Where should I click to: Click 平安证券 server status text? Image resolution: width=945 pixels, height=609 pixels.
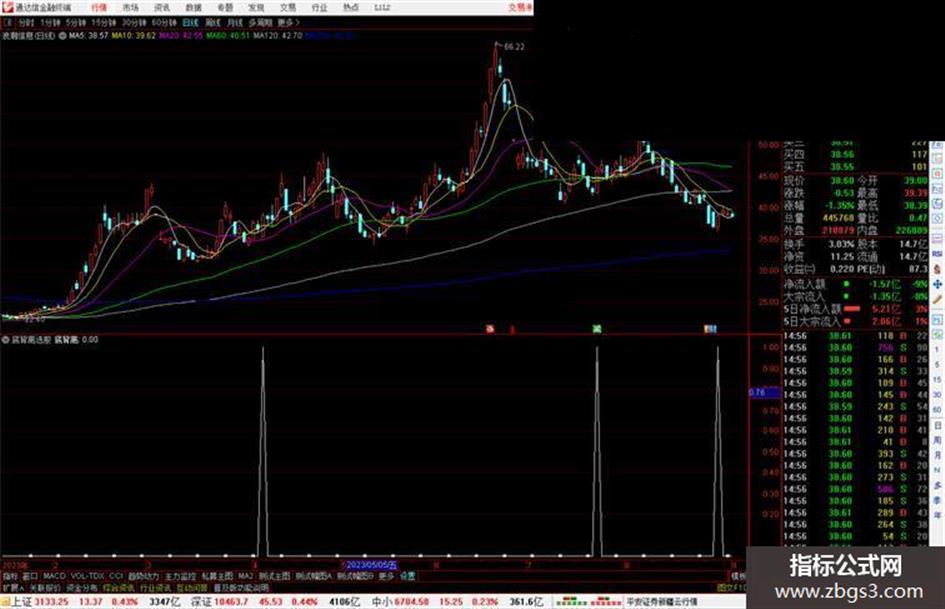coord(662,602)
